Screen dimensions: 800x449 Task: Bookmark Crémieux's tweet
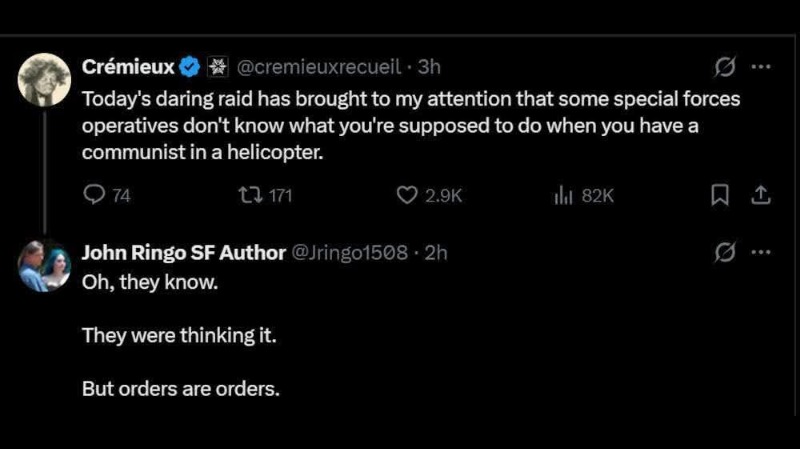click(x=718, y=197)
